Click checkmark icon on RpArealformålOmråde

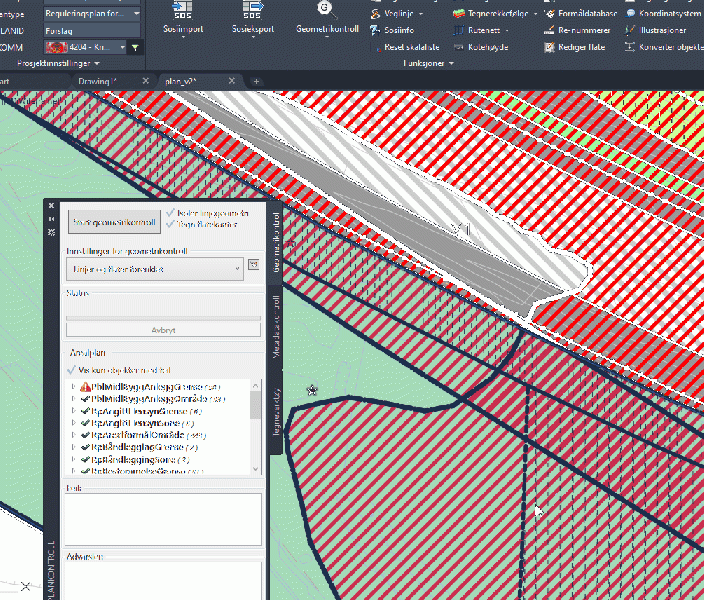[85, 435]
